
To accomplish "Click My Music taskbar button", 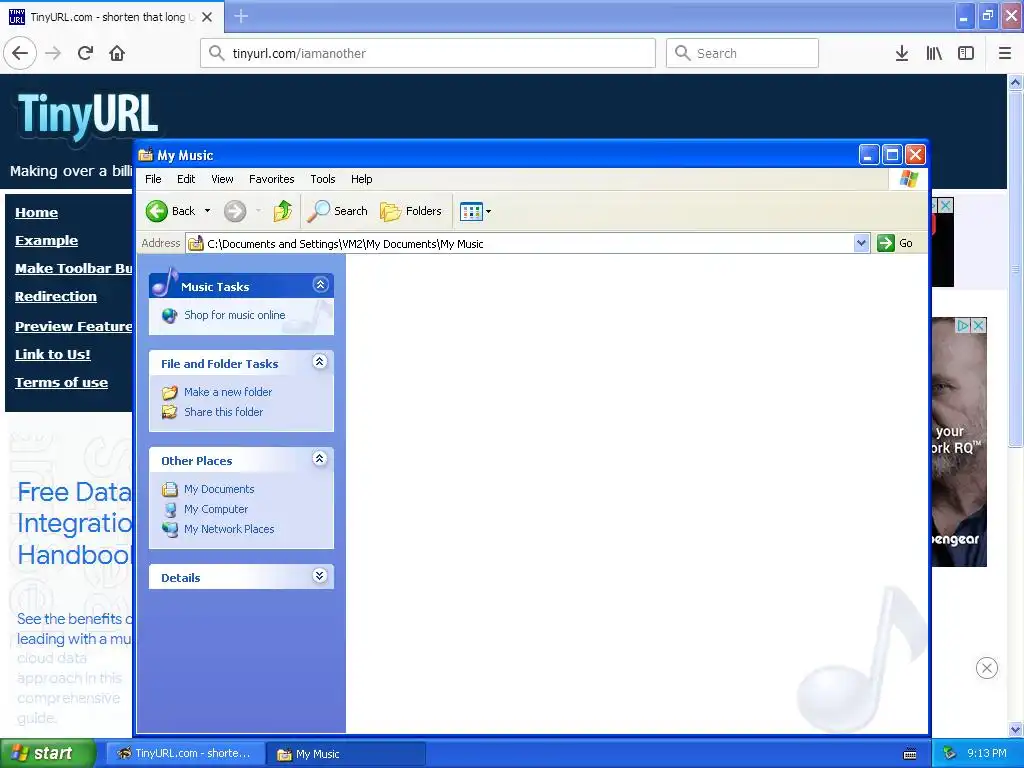I will coord(347,754).
